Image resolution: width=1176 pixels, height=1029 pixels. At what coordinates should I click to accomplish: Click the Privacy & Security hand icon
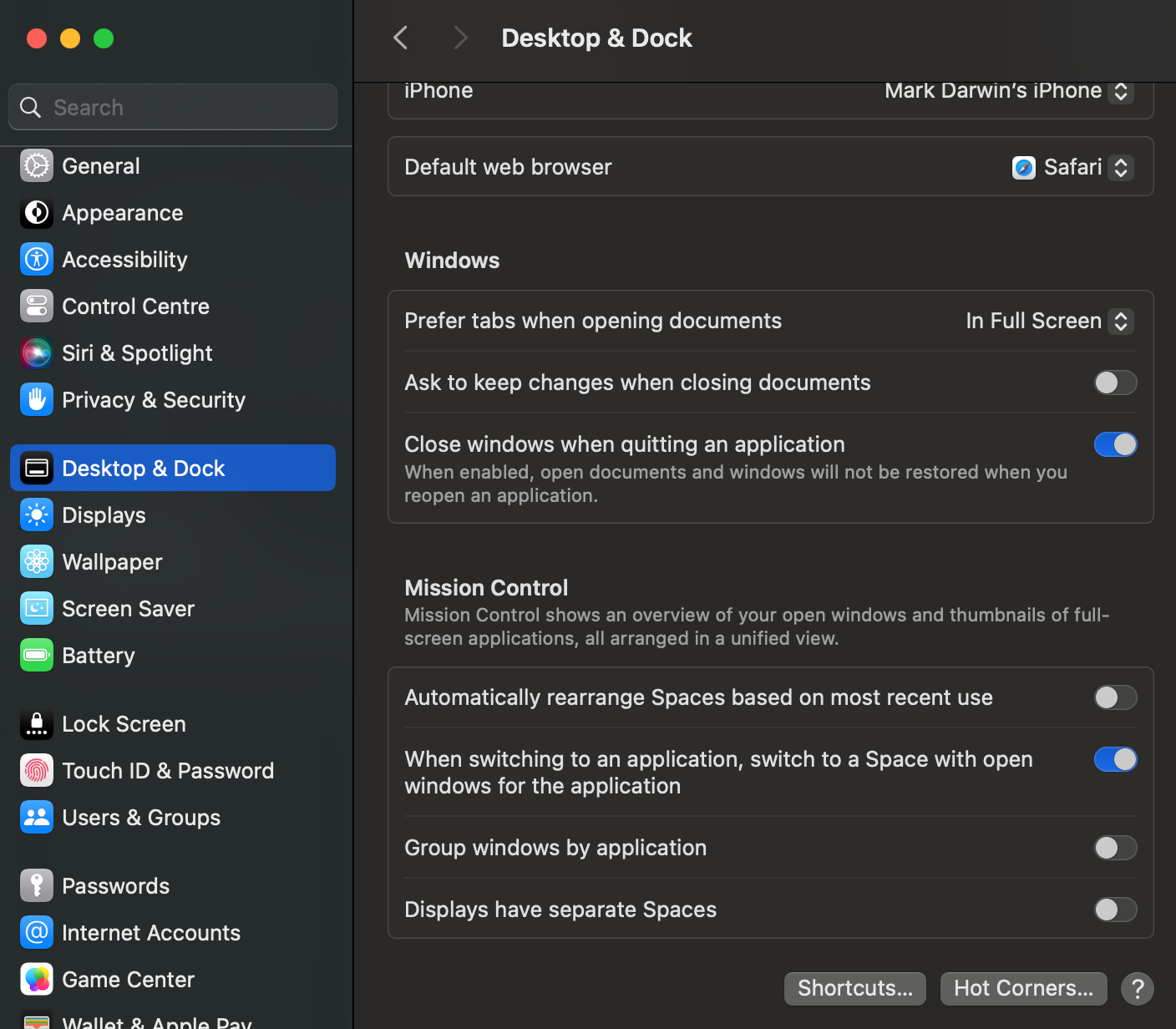tap(37, 400)
